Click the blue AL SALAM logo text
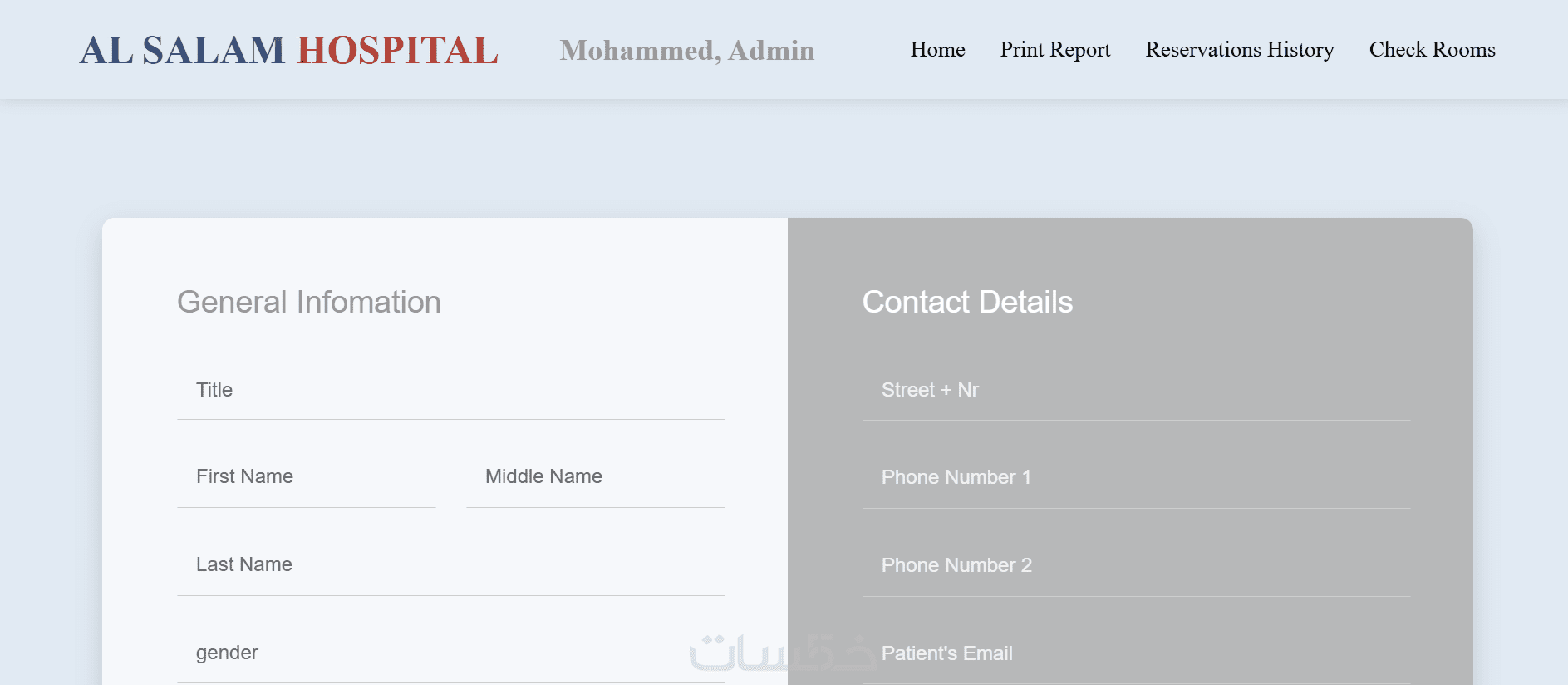Viewport: 1568px width, 685px height. click(182, 51)
